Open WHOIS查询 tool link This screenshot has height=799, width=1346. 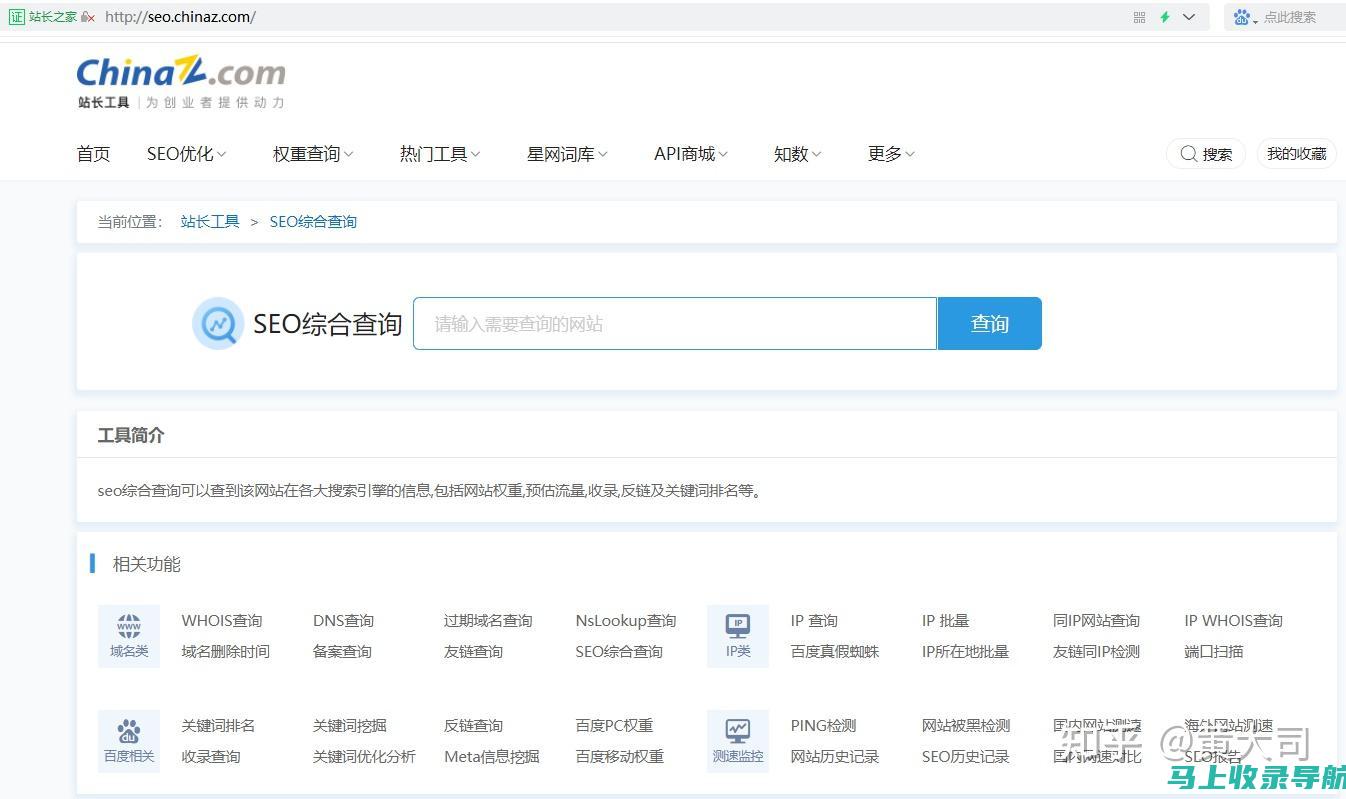(222, 621)
